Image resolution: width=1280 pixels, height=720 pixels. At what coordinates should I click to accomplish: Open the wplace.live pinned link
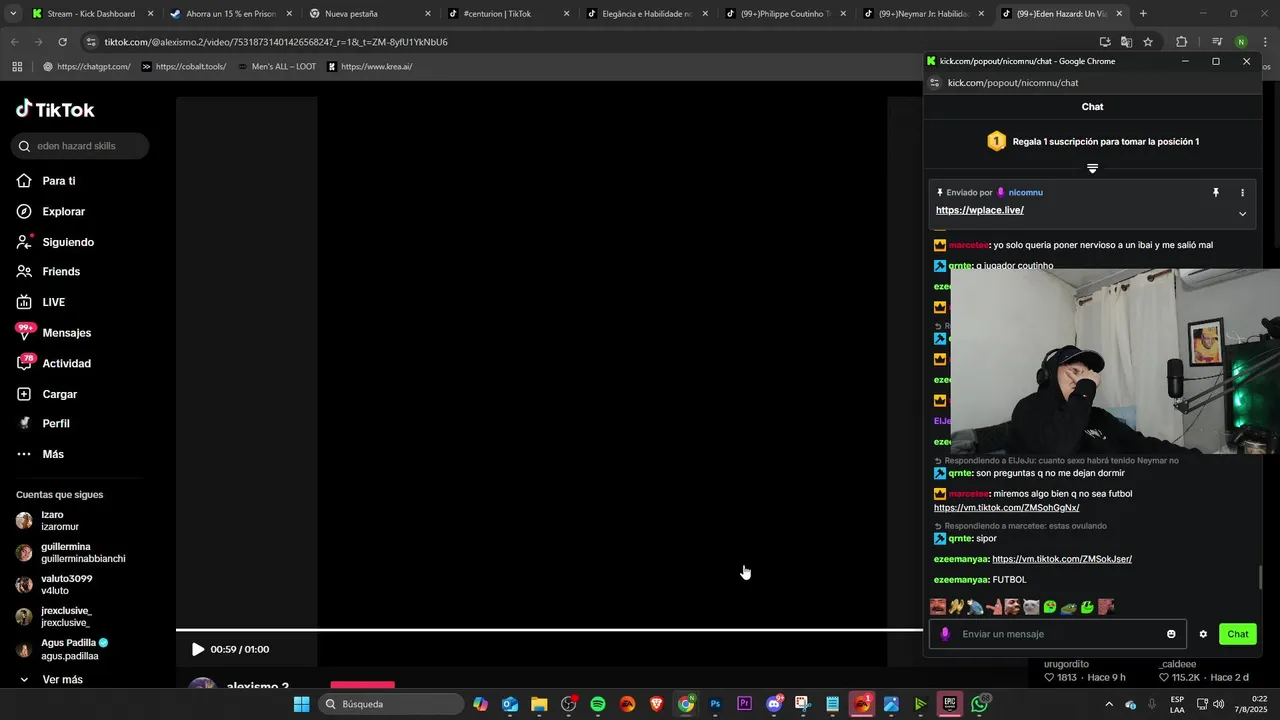click(x=980, y=211)
